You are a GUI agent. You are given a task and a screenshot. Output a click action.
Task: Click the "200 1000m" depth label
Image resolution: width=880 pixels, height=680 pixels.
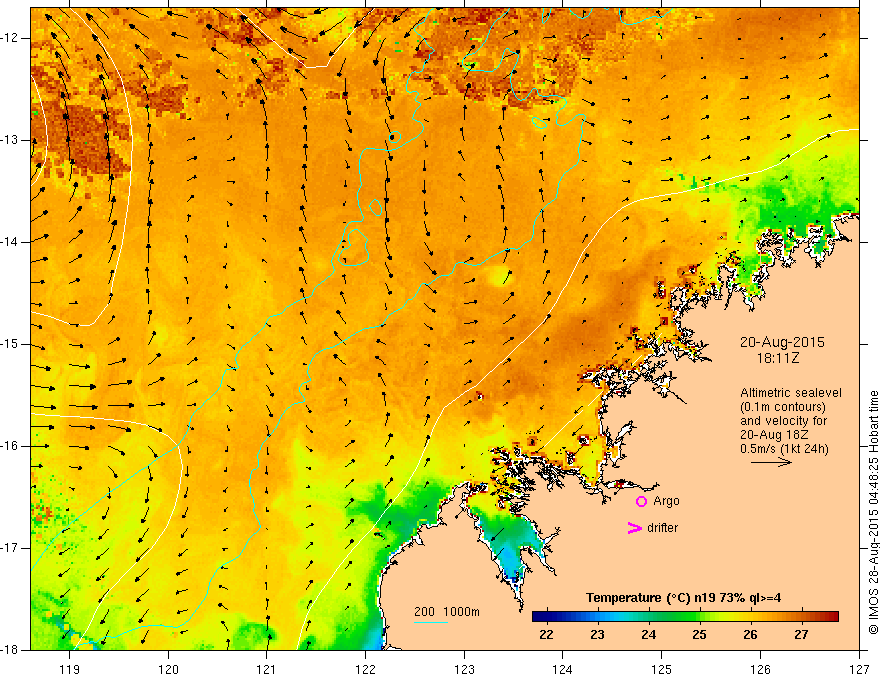(447, 612)
